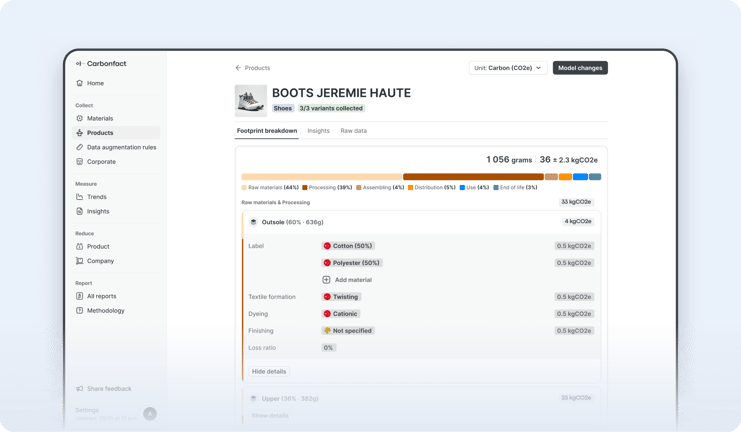Viewport: 741px width, 432px height.
Task: Open Share feedback link
Action: click(x=104, y=389)
